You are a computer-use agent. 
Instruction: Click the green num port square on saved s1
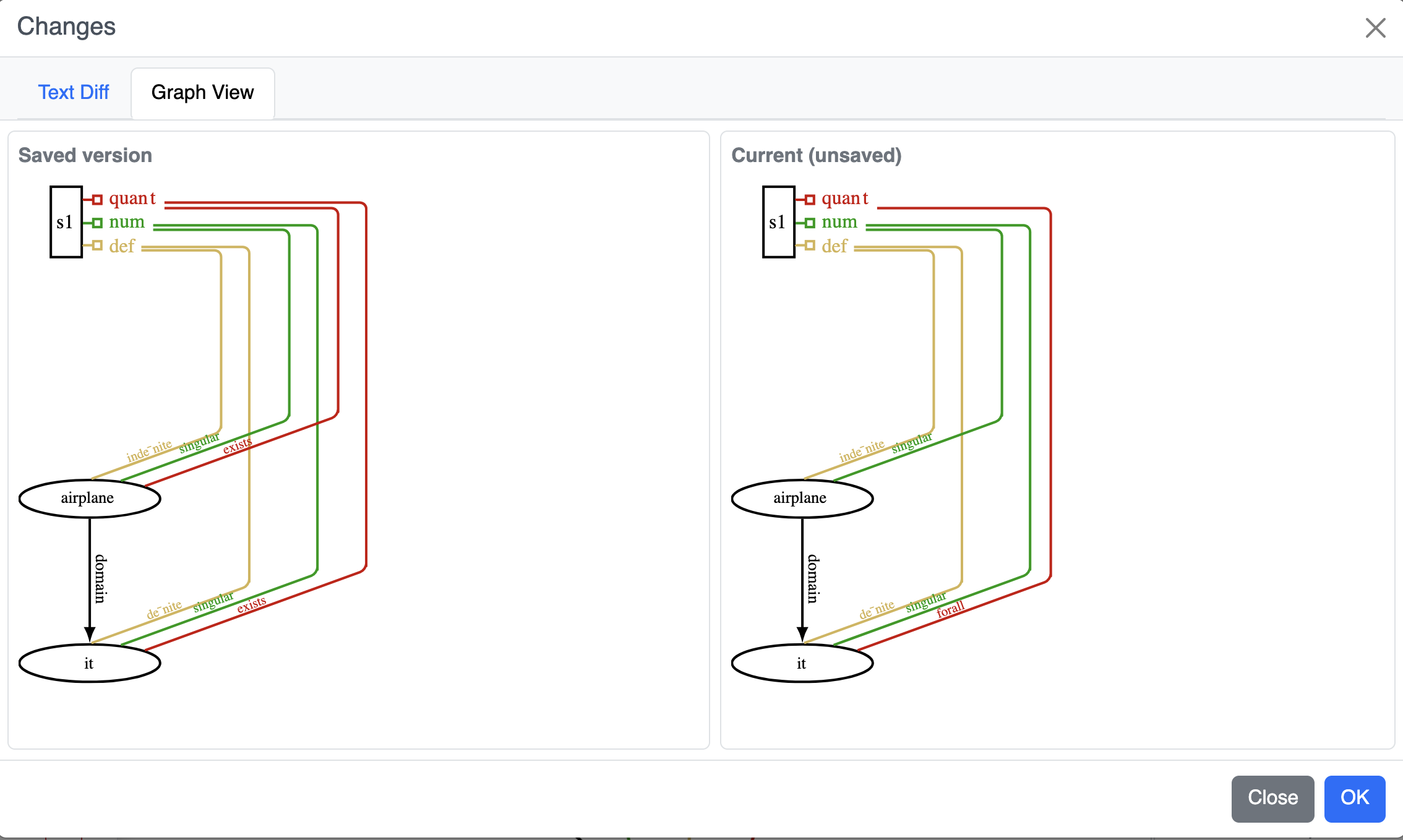pyautogui.click(x=97, y=223)
